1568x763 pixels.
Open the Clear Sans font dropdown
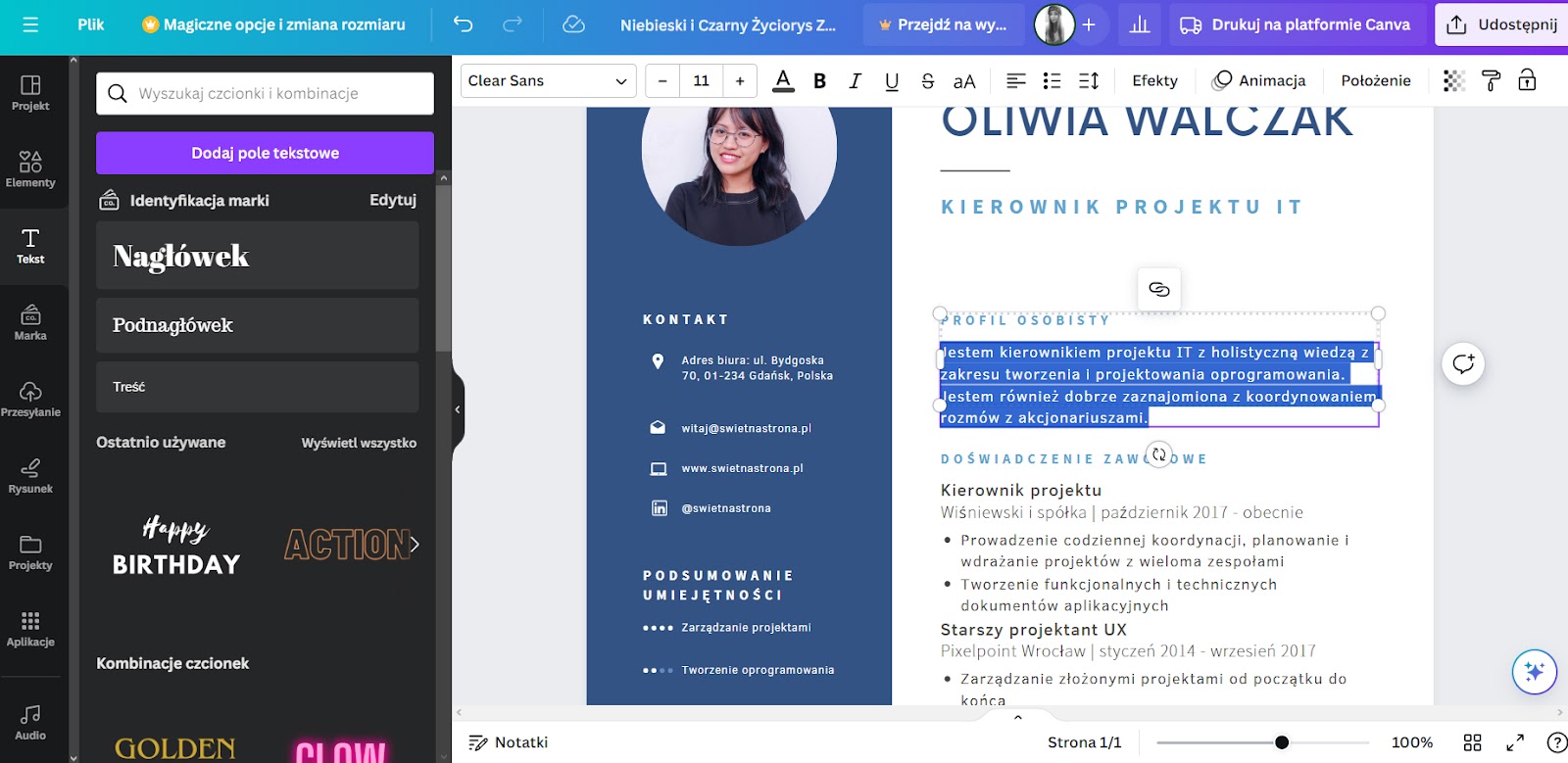click(548, 81)
